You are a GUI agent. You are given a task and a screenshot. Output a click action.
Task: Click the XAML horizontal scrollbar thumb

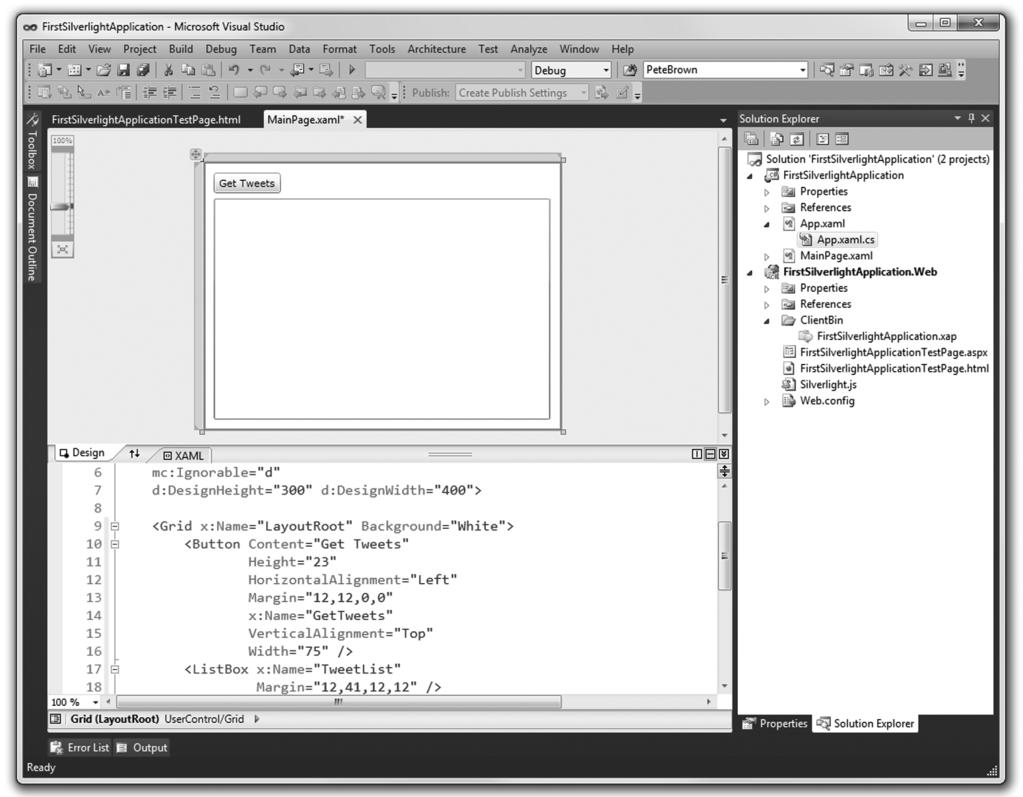coord(338,702)
